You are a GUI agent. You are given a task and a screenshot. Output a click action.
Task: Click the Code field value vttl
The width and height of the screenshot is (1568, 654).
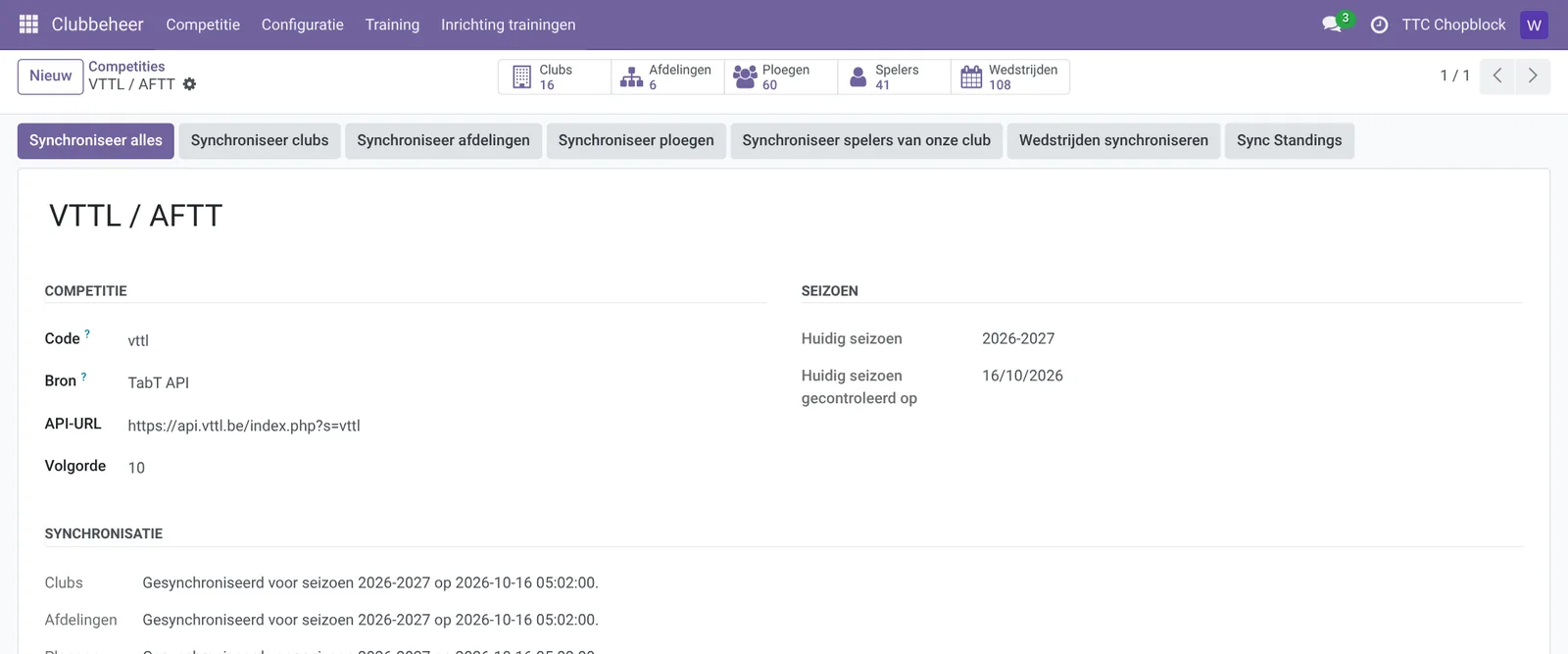[138, 341]
